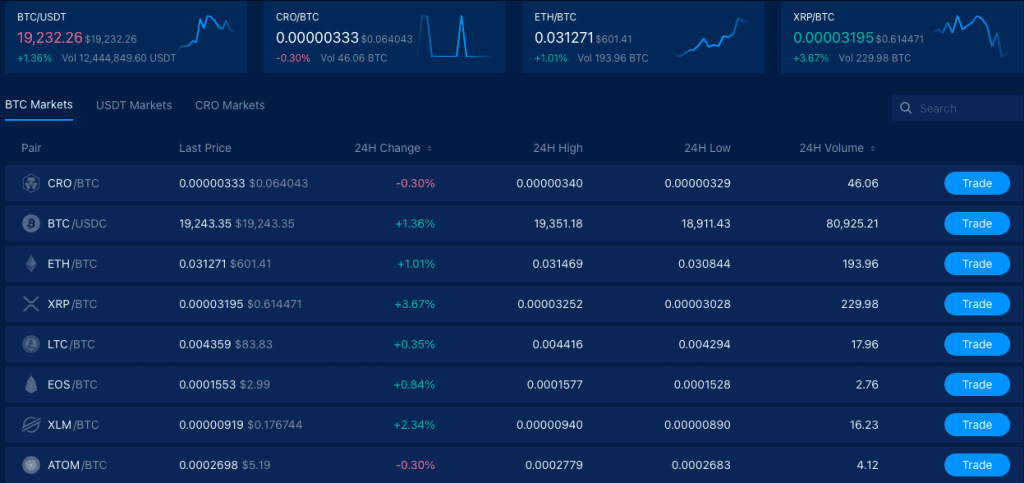1024x483 pixels.
Task: Click Trade button for ATOM/BTC
Action: click(x=977, y=465)
